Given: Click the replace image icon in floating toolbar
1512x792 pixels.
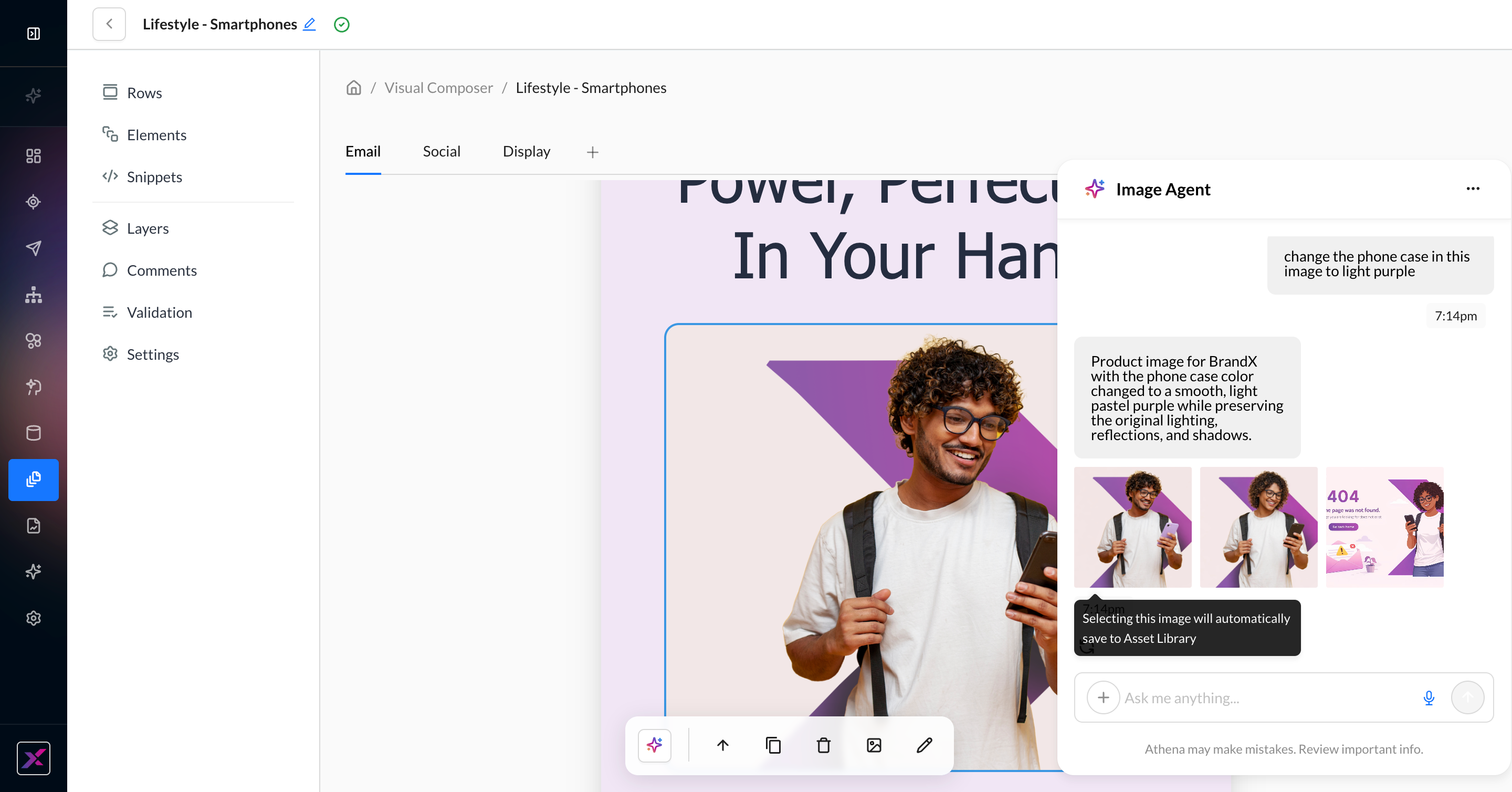Looking at the screenshot, I should pos(874,746).
